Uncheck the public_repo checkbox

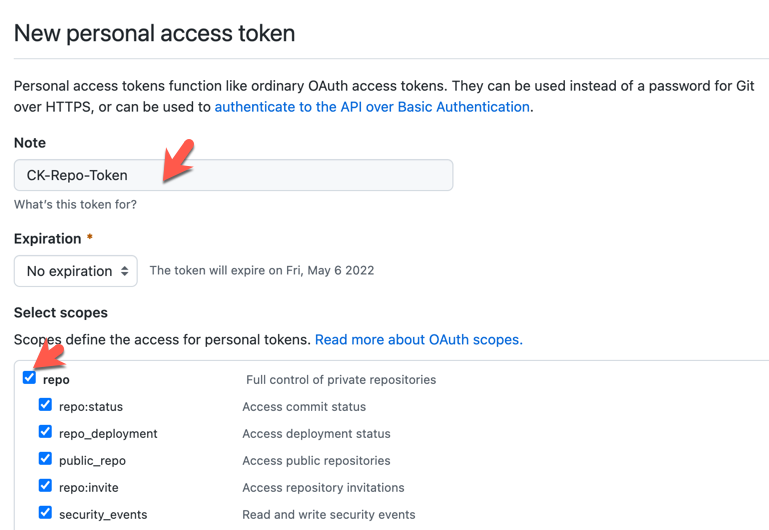pos(45,459)
